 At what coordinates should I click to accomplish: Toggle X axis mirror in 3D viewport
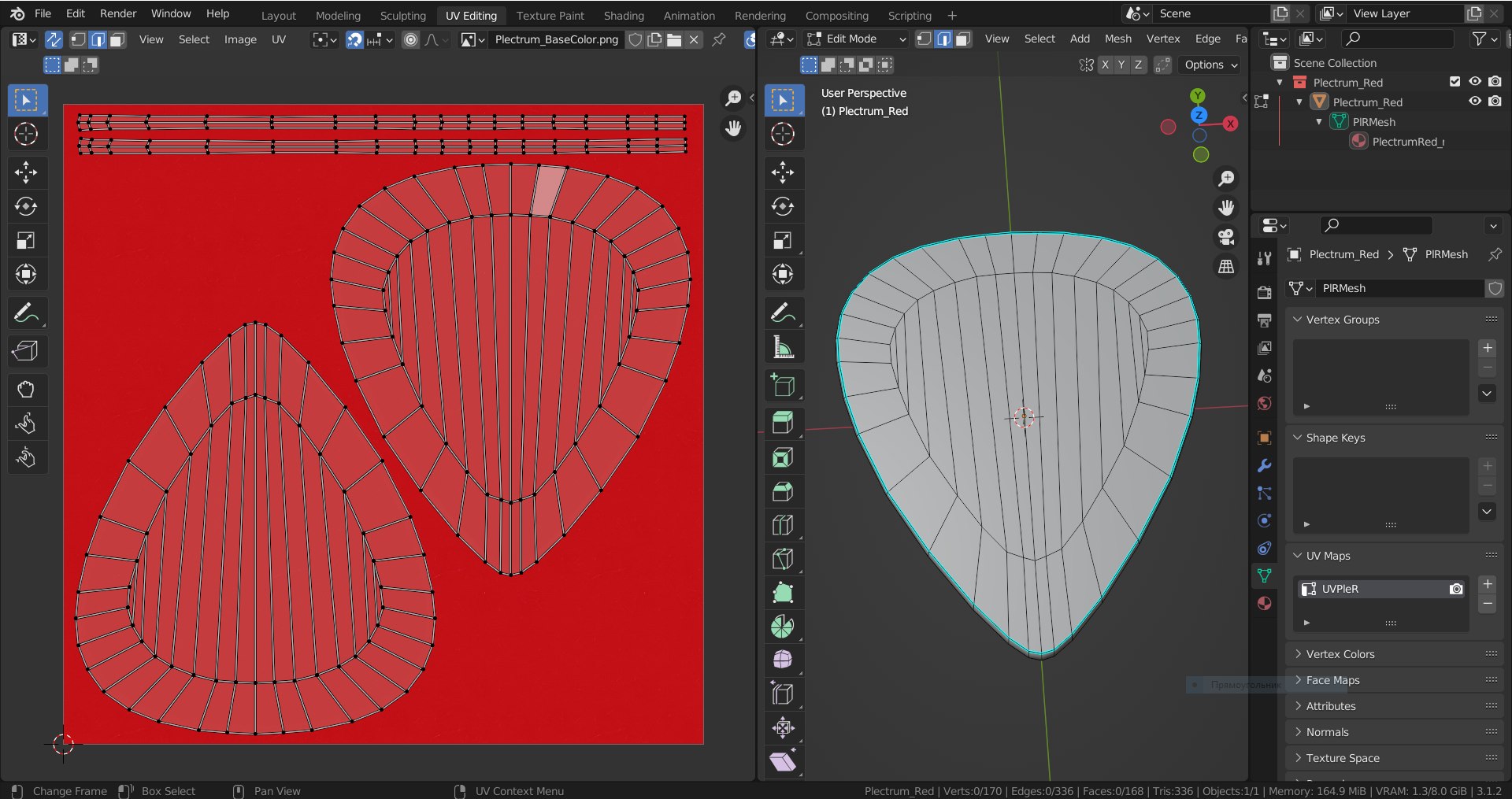(x=1105, y=65)
